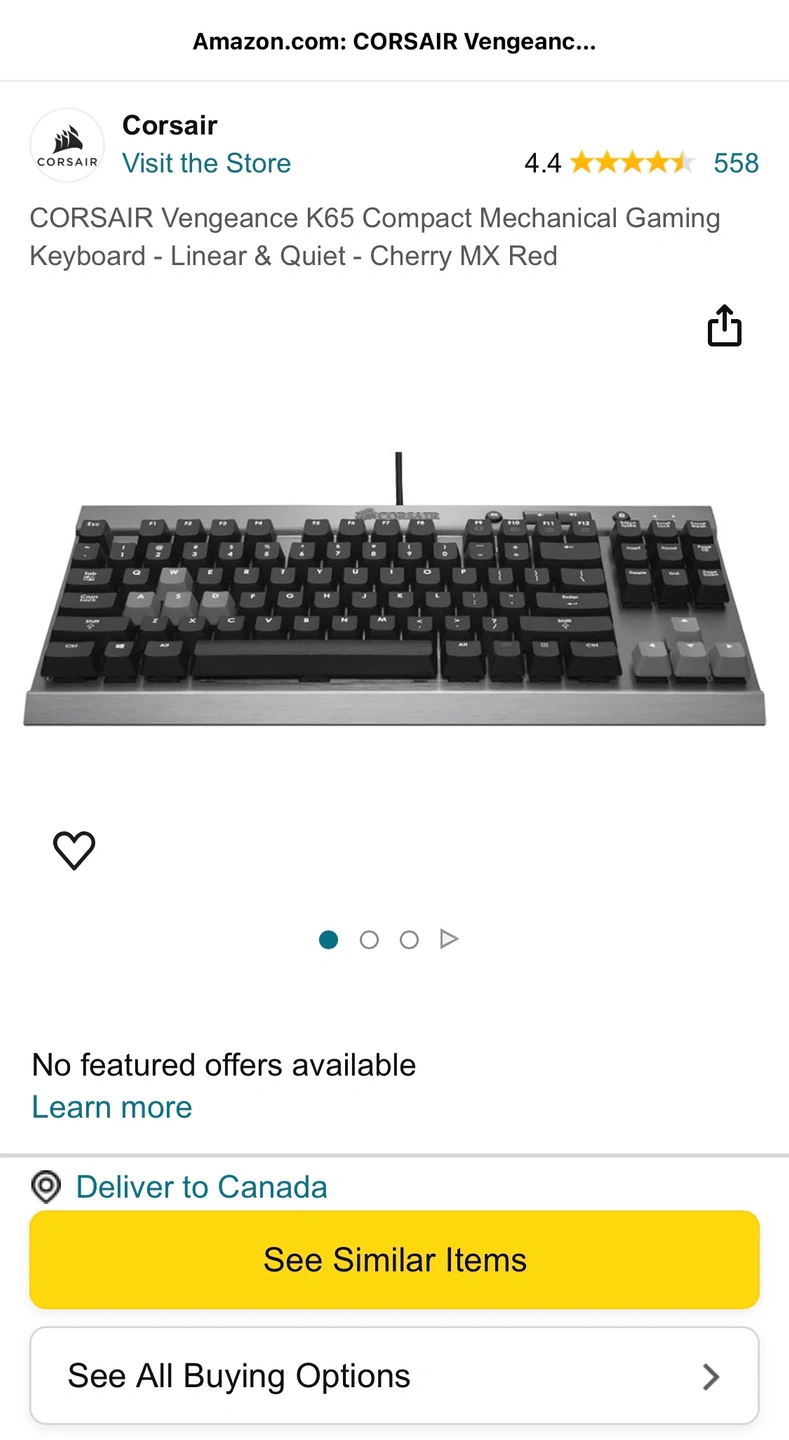
Task: Click the star rating graphic
Action: tap(632, 163)
